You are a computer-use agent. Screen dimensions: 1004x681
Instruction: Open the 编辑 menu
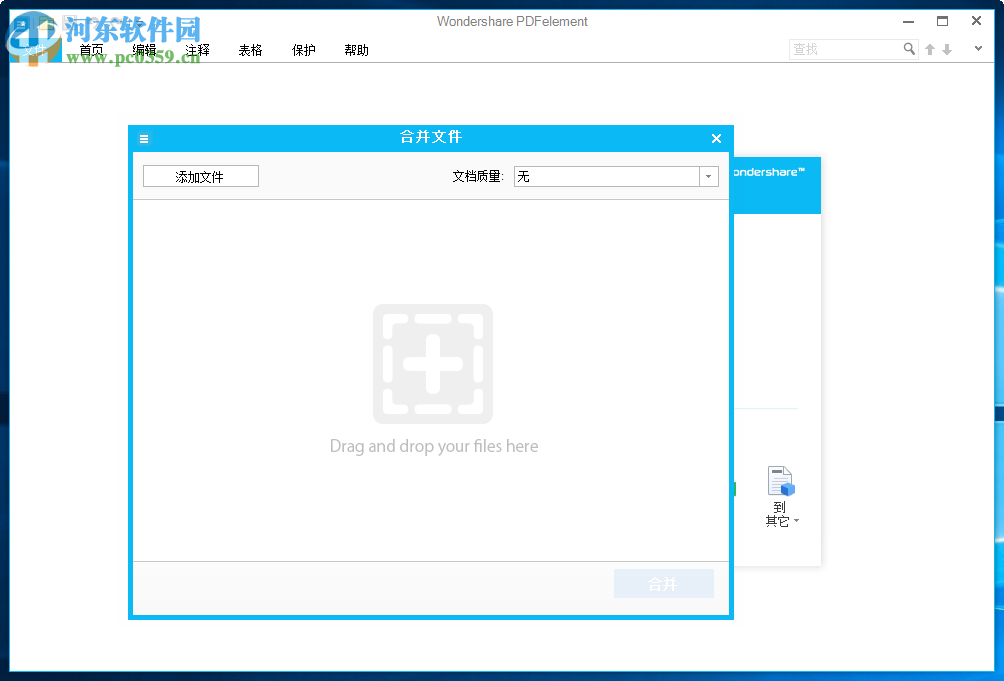146,50
